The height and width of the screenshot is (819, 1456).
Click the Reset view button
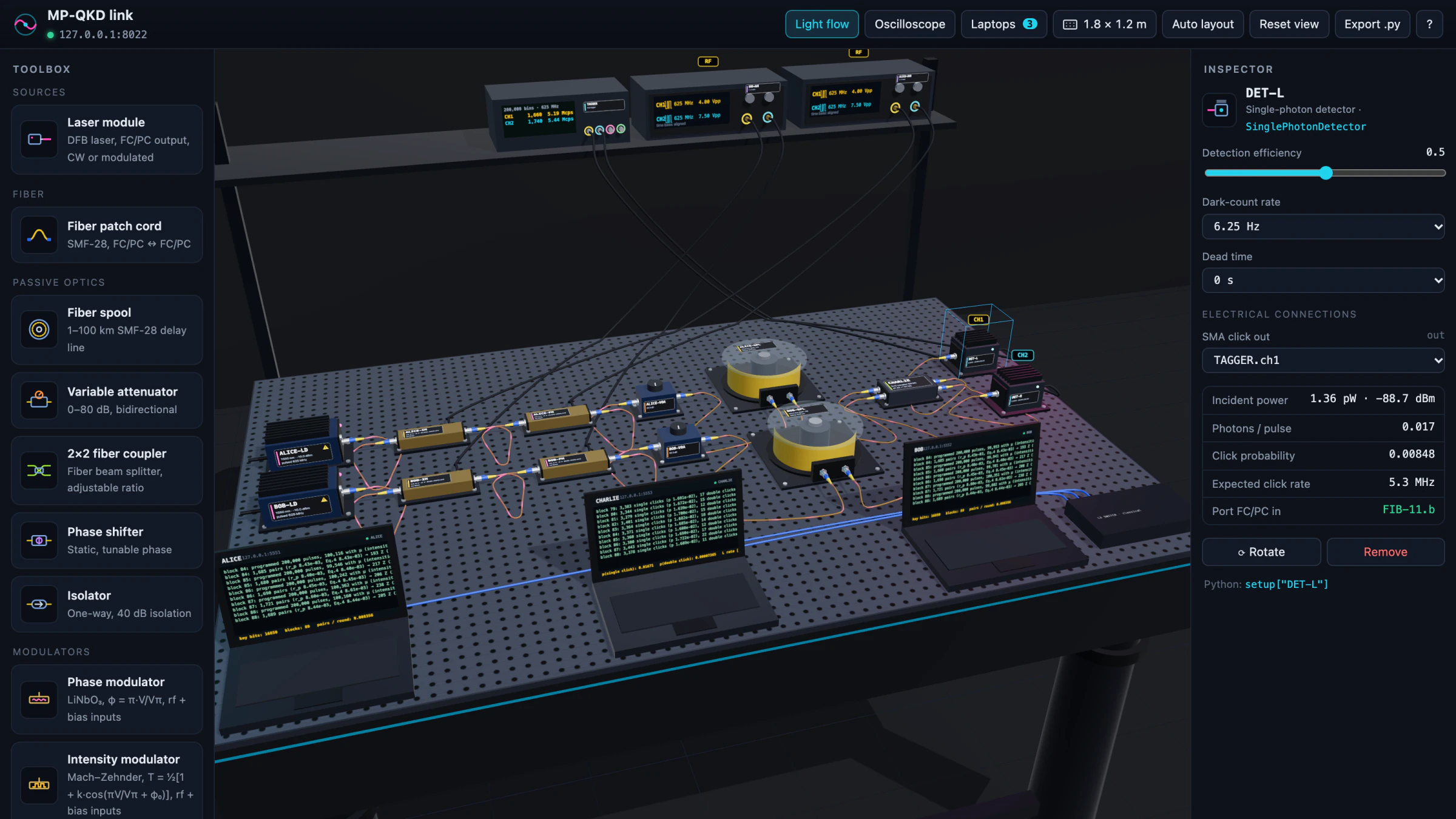[x=1289, y=24]
